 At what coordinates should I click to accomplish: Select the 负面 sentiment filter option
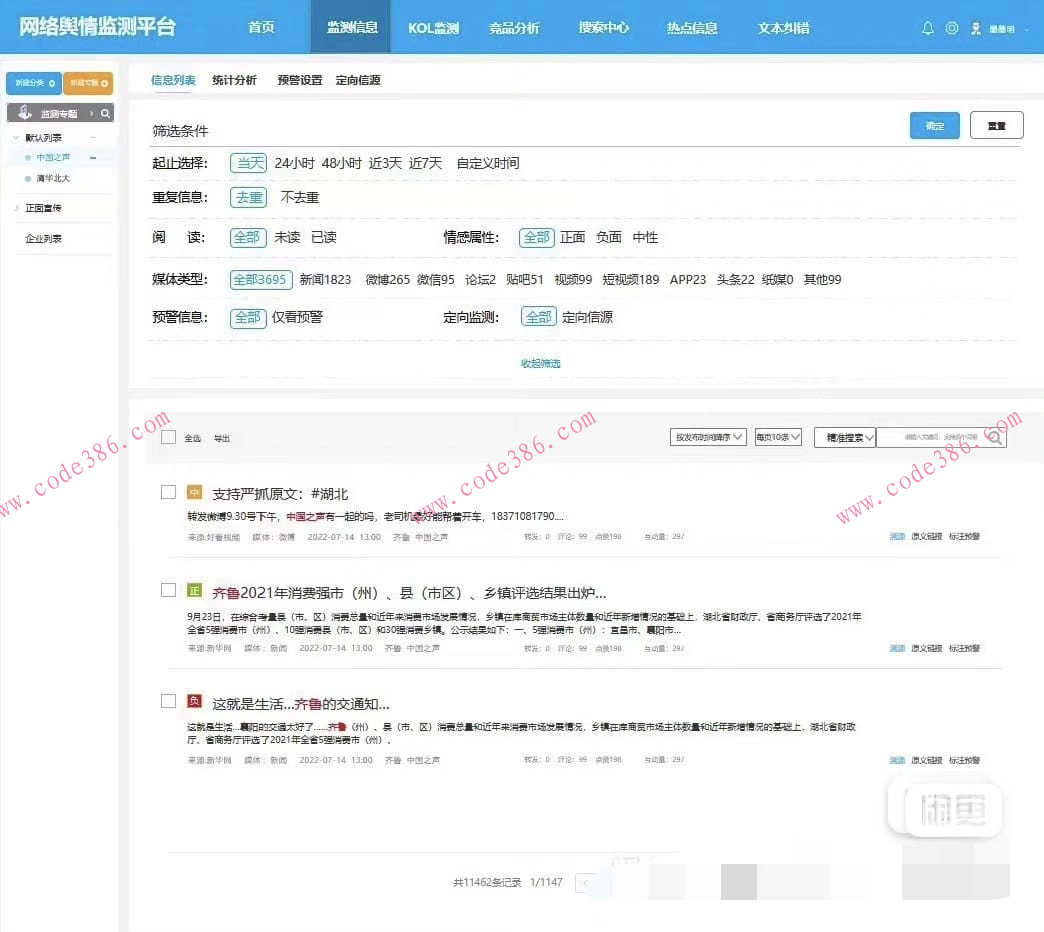tap(608, 238)
